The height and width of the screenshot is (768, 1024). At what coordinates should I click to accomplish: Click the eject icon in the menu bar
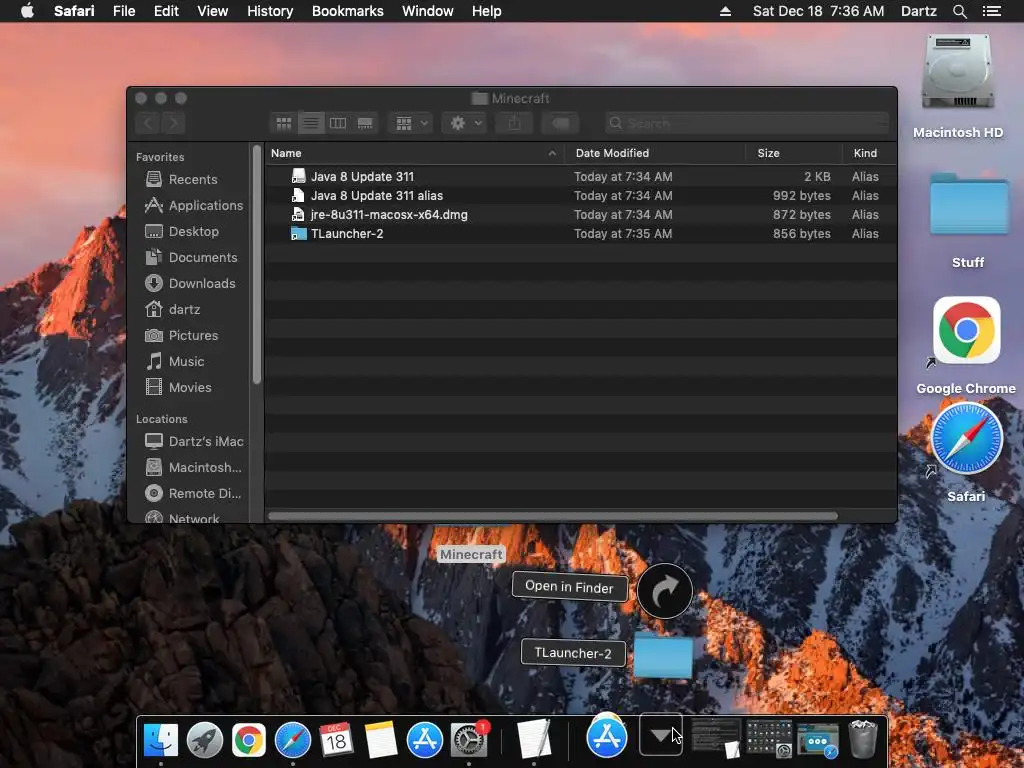tap(725, 11)
